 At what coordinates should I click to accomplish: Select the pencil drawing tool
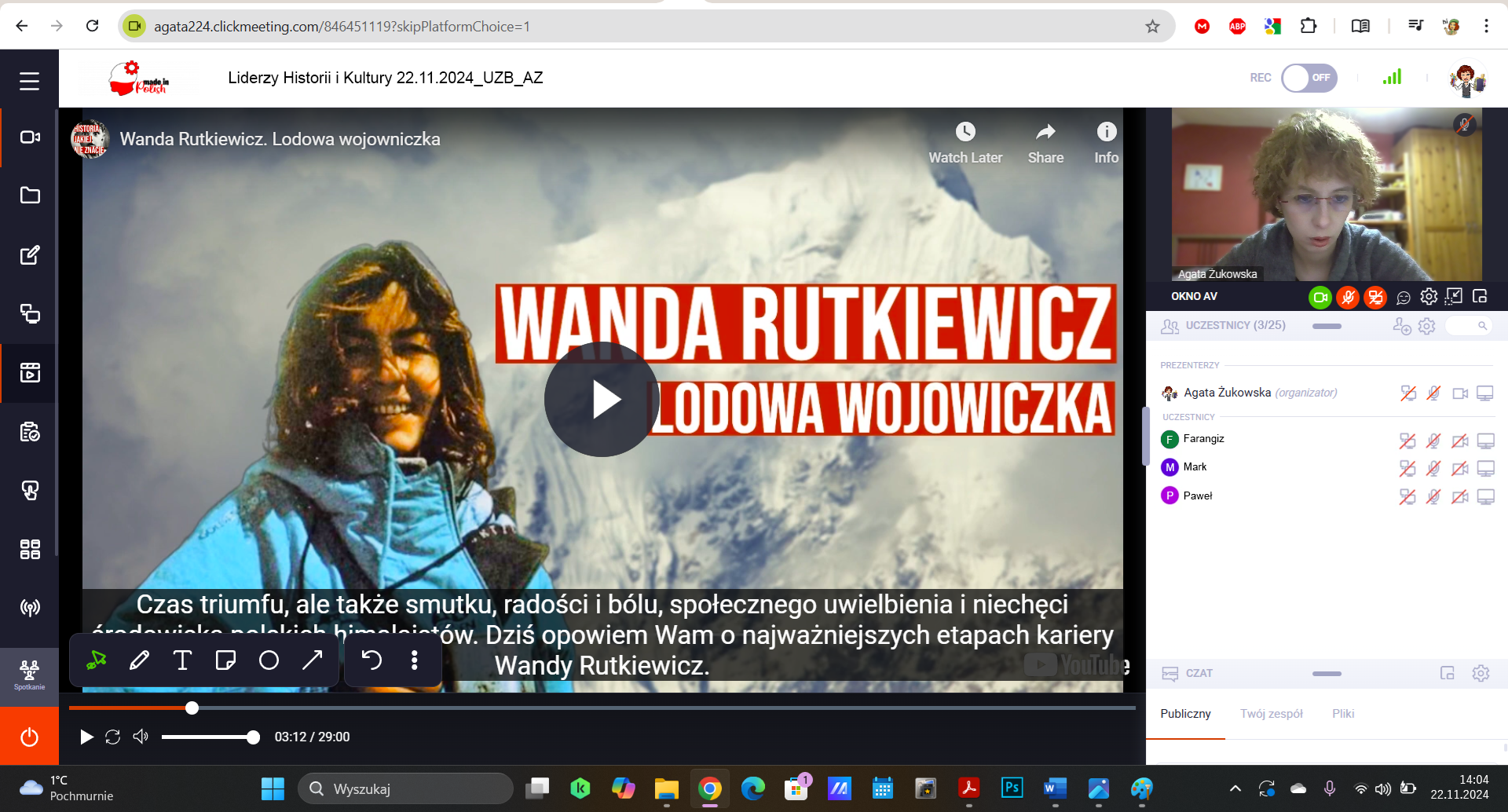pos(139,660)
